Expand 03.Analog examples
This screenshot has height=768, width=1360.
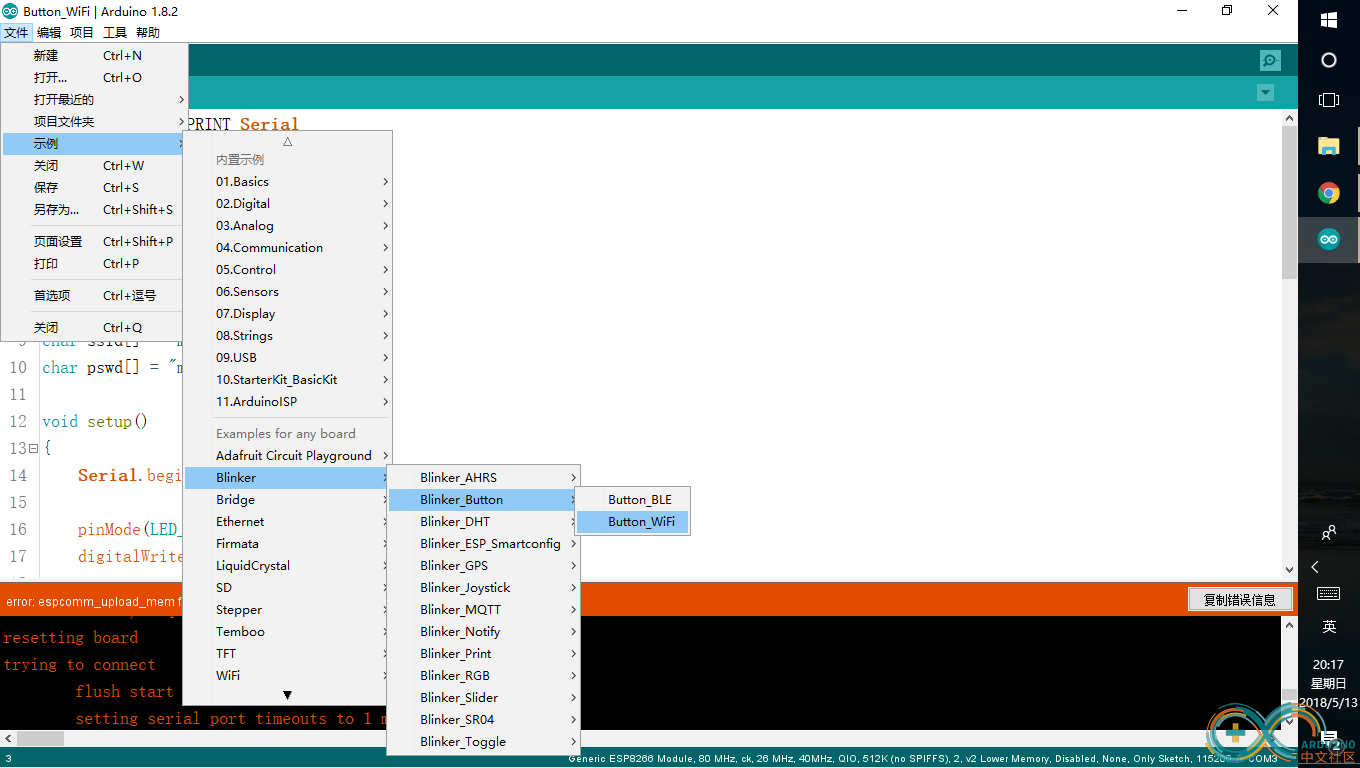tap(287, 226)
